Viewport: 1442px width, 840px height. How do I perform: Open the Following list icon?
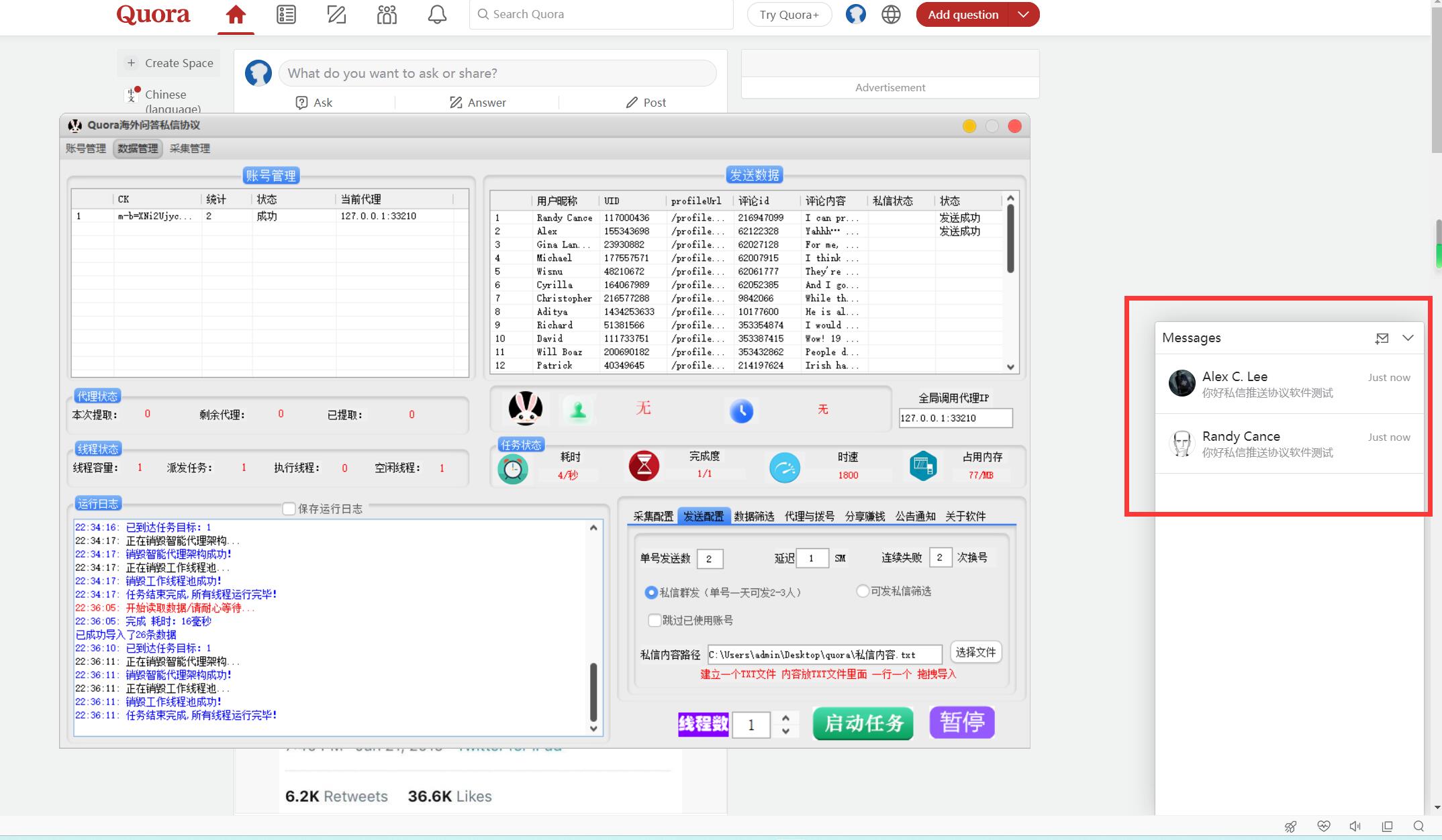(x=286, y=15)
